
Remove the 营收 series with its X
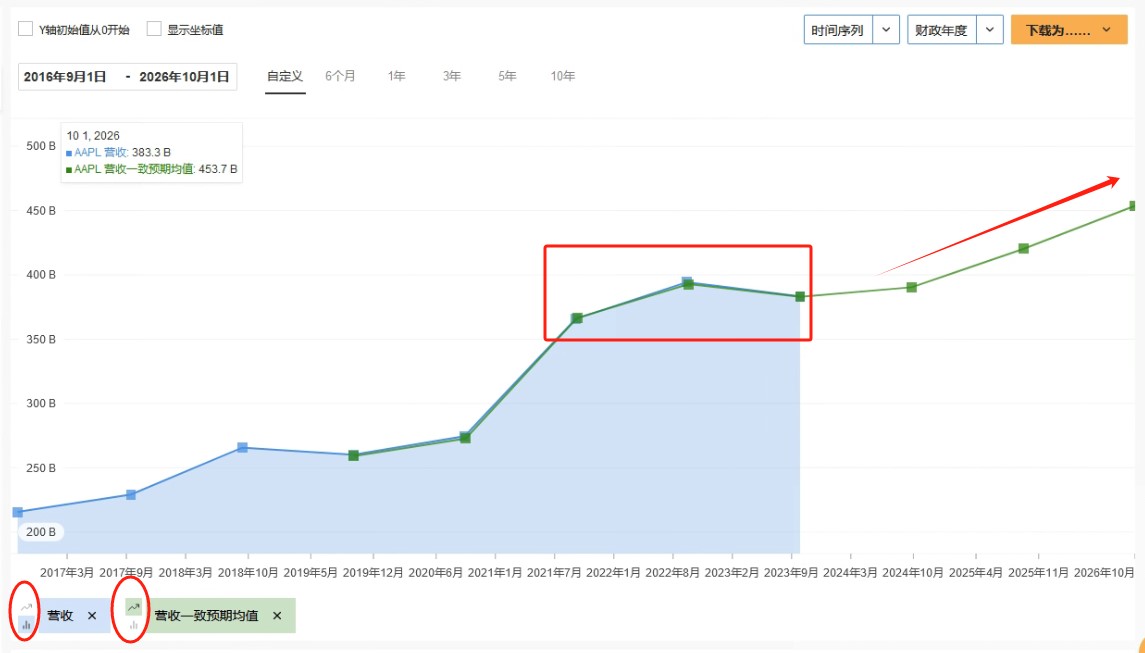coord(92,616)
